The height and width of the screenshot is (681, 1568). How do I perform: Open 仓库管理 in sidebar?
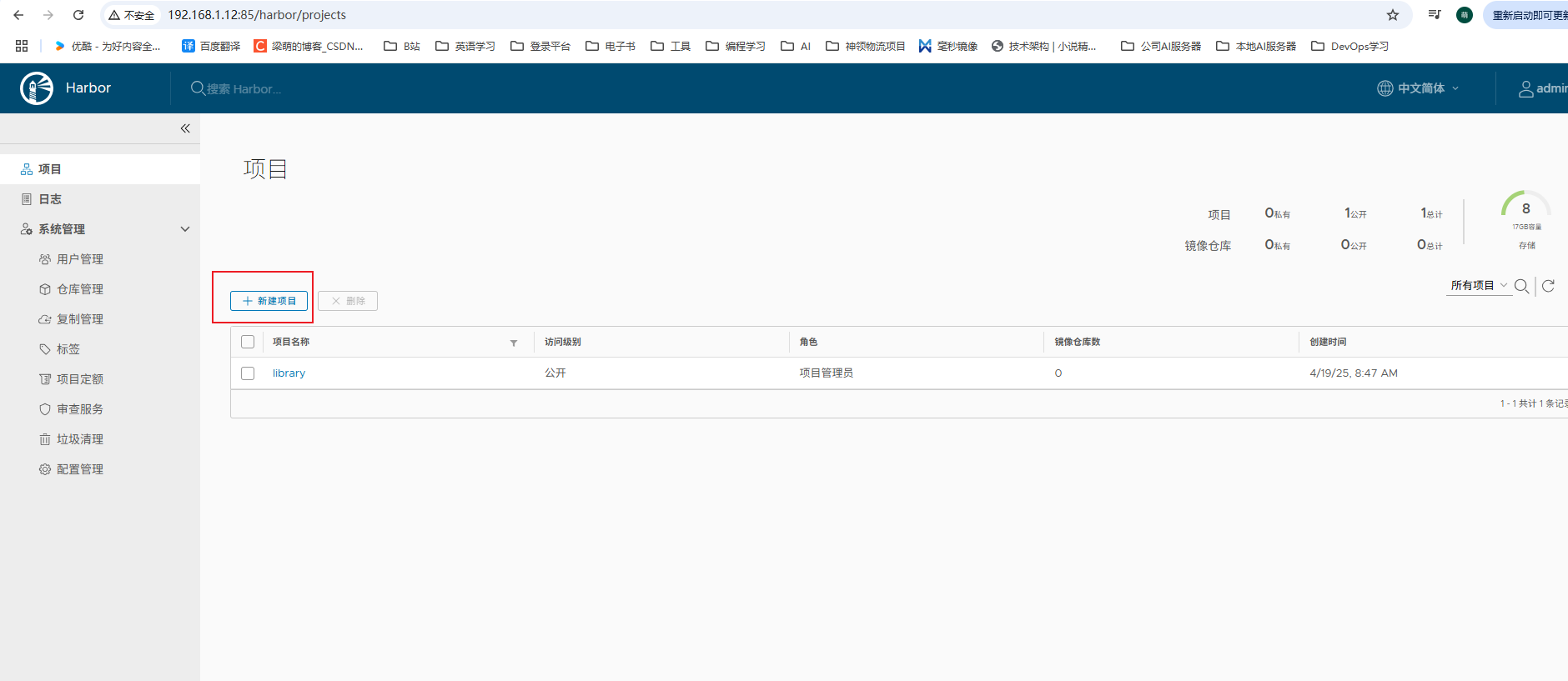pos(80,289)
